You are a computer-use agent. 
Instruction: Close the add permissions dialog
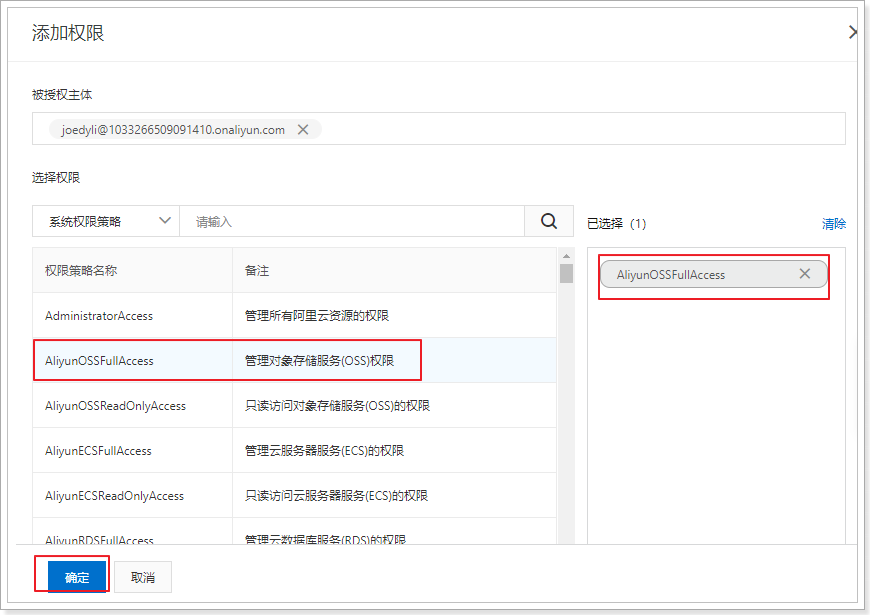[853, 32]
